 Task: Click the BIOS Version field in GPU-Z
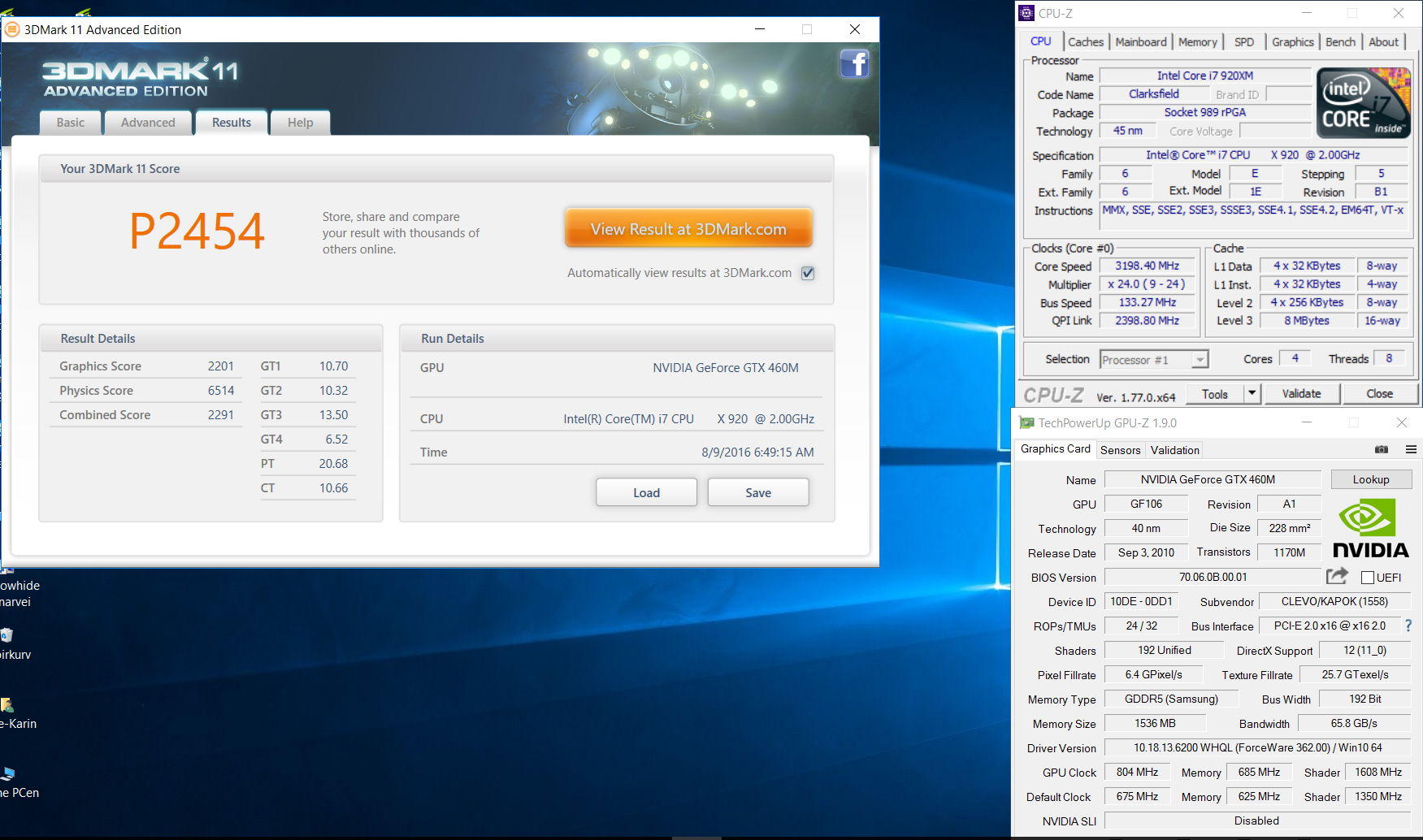(x=1213, y=577)
